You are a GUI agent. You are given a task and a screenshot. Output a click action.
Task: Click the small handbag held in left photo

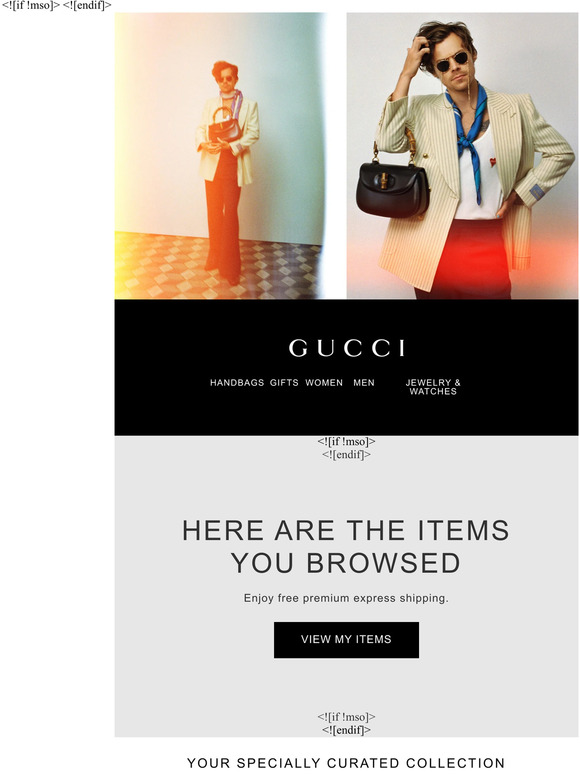225,129
